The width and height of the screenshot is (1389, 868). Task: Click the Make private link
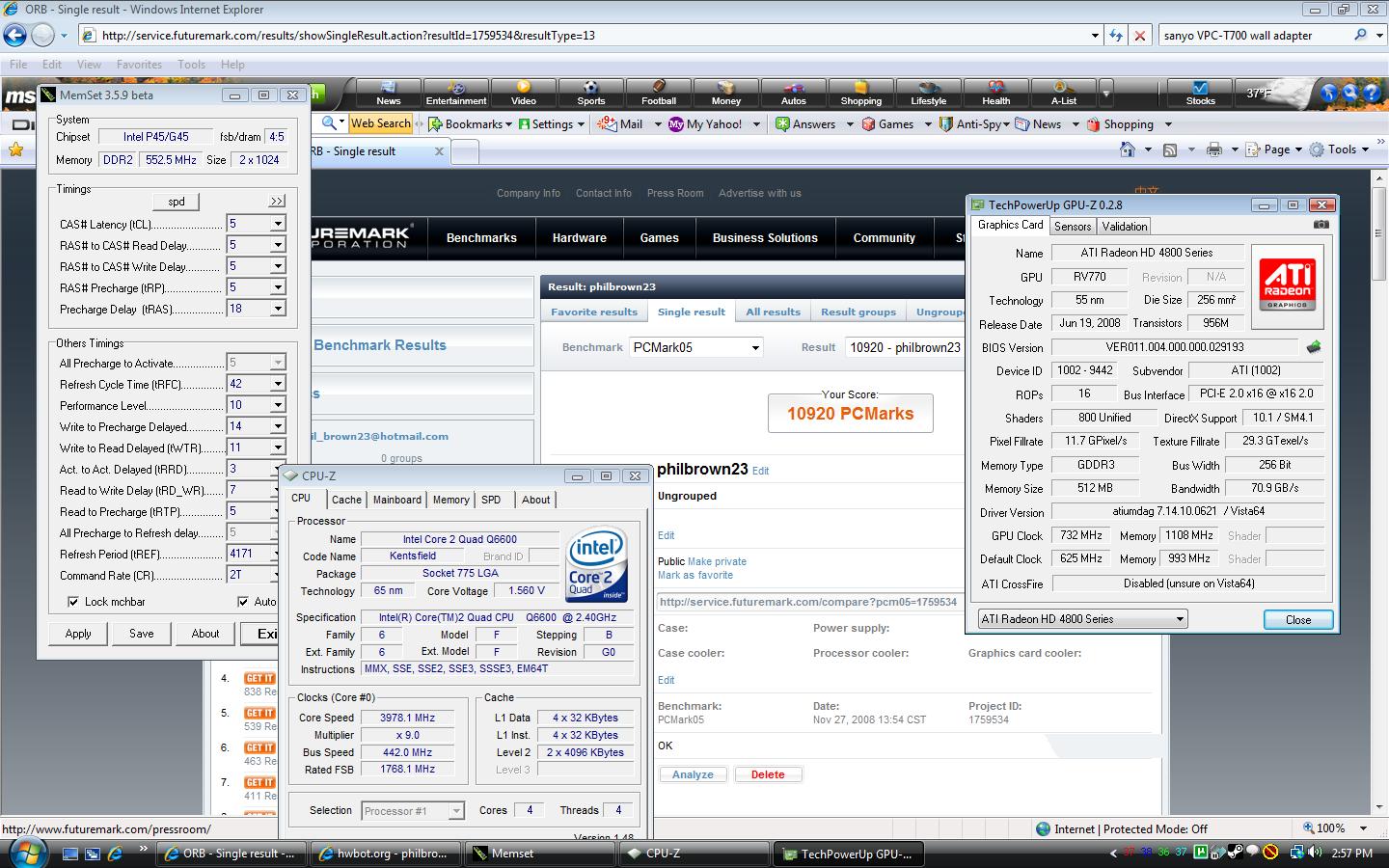(717, 561)
